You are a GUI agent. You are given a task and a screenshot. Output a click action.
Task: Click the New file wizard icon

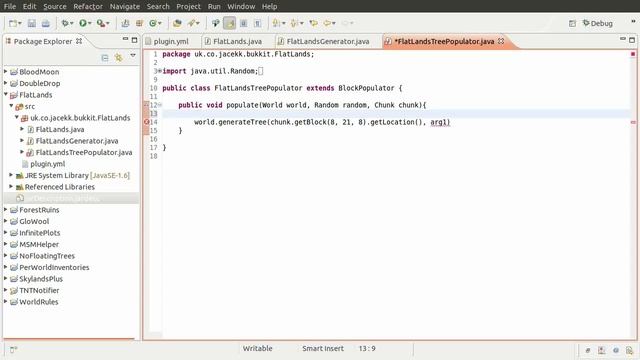[13, 23]
